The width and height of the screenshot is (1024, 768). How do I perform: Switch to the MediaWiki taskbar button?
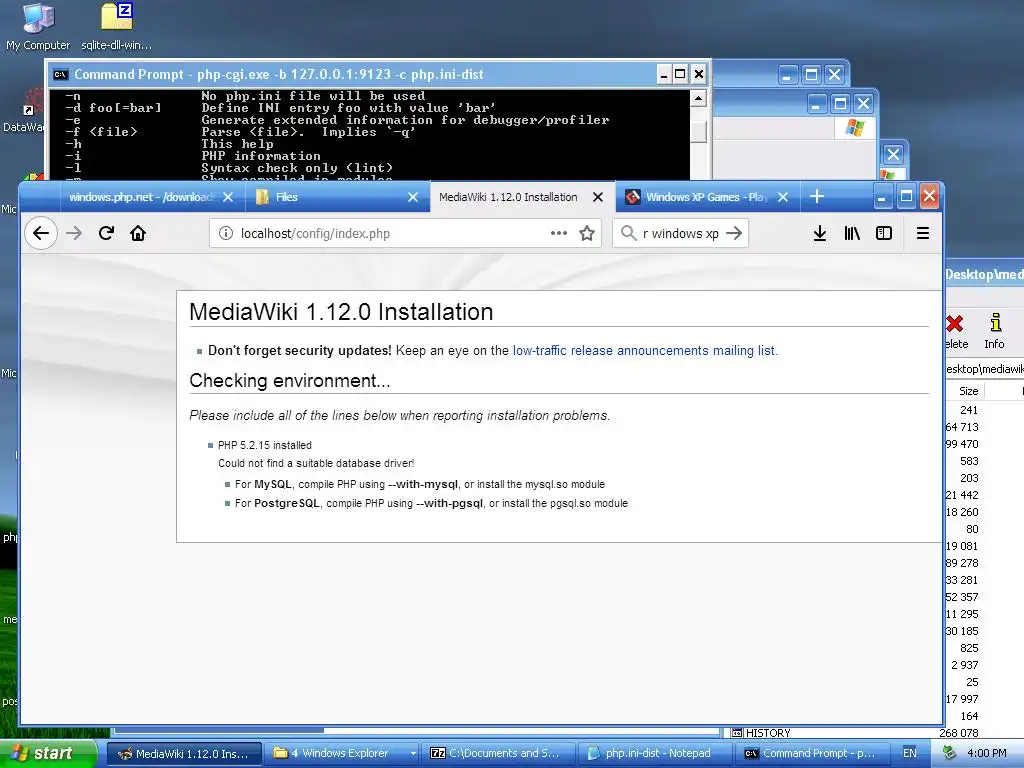click(184, 754)
